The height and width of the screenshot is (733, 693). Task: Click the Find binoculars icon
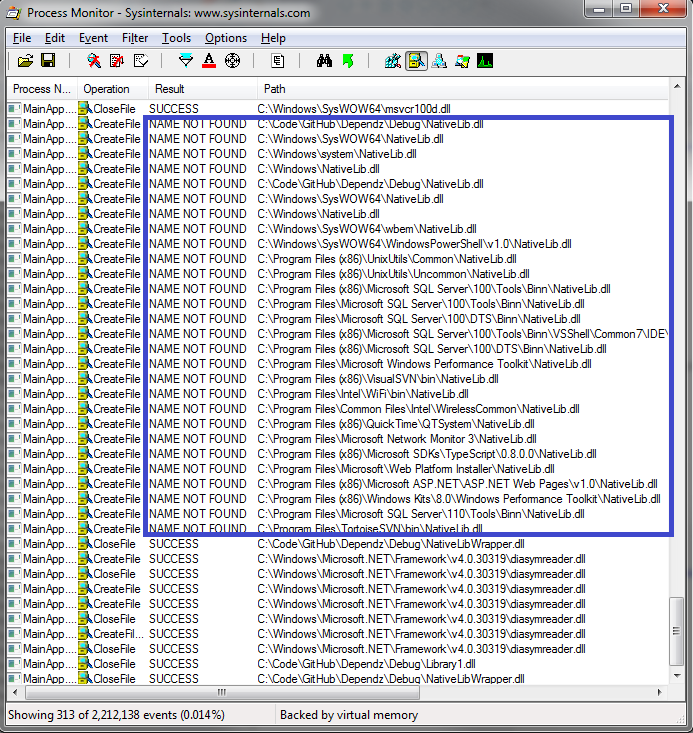324,61
